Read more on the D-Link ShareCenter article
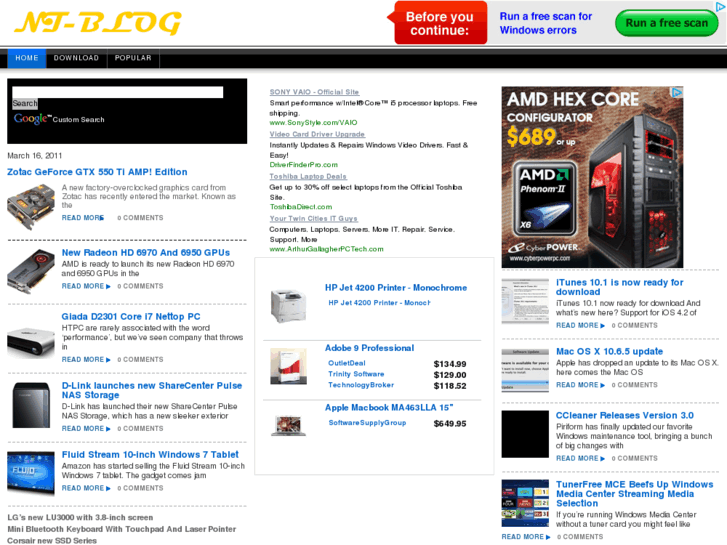Viewport: 727px width, 545px height. tap(86, 429)
